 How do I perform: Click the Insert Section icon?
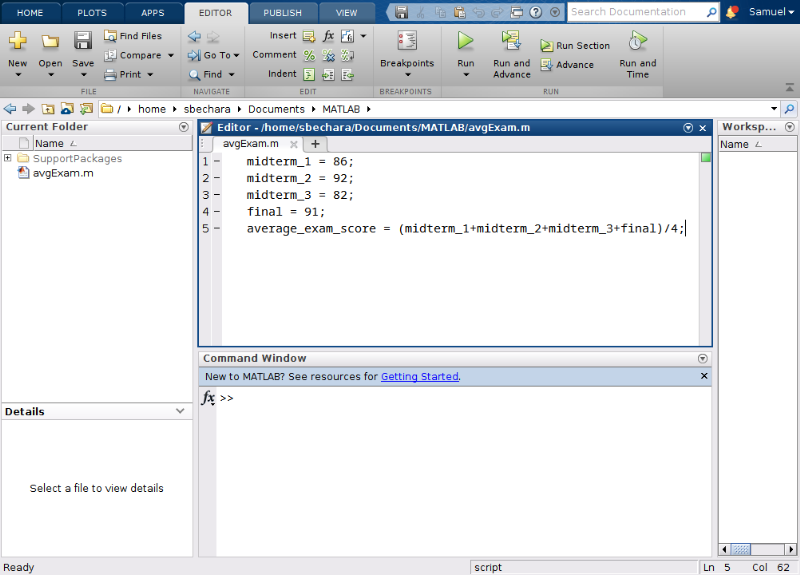(309, 36)
